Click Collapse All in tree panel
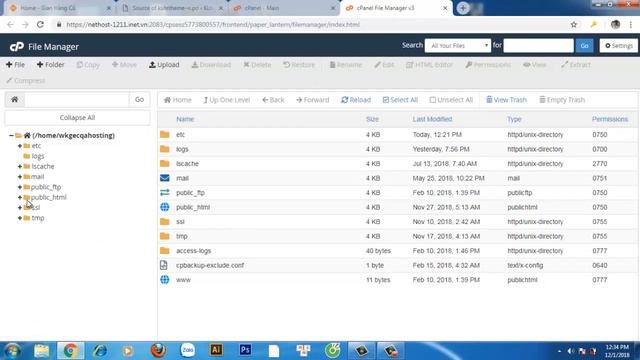This screenshot has height=360, width=640. click(77, 118)
